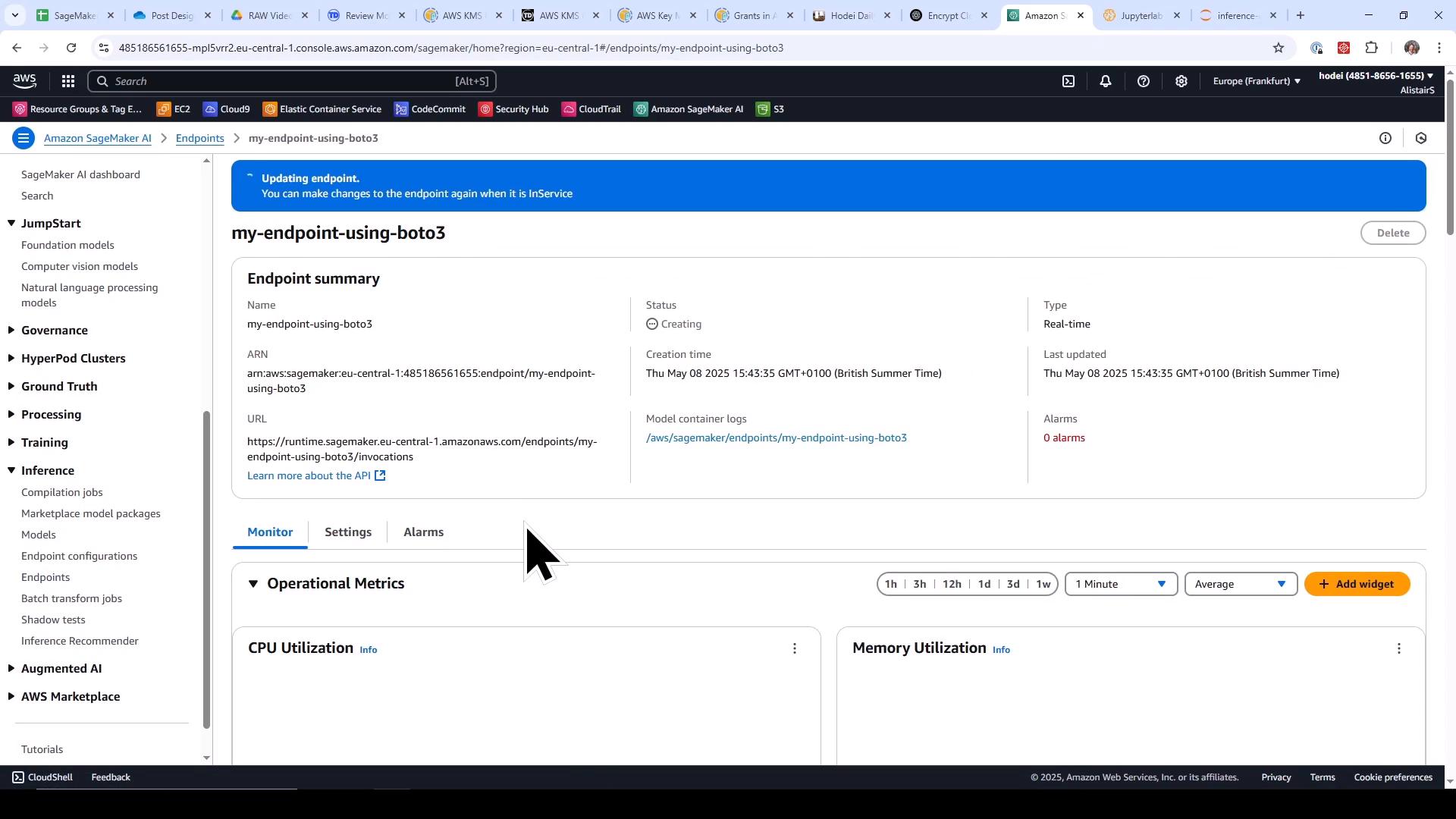Image resolution: width=1456 pixels, height=819 pixels.
Task: Open CloudTrail favorites shortcut
Action: coord(591,109)
